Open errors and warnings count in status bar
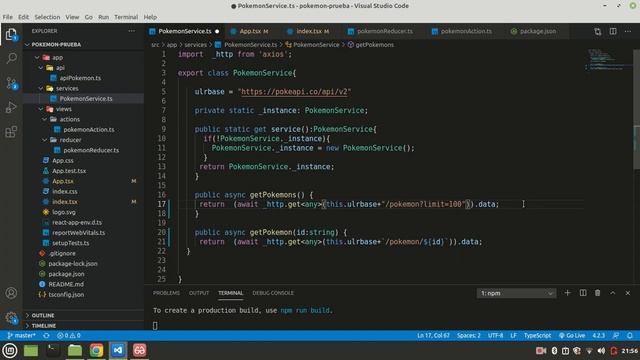640x360 pixels. (69, 336)
